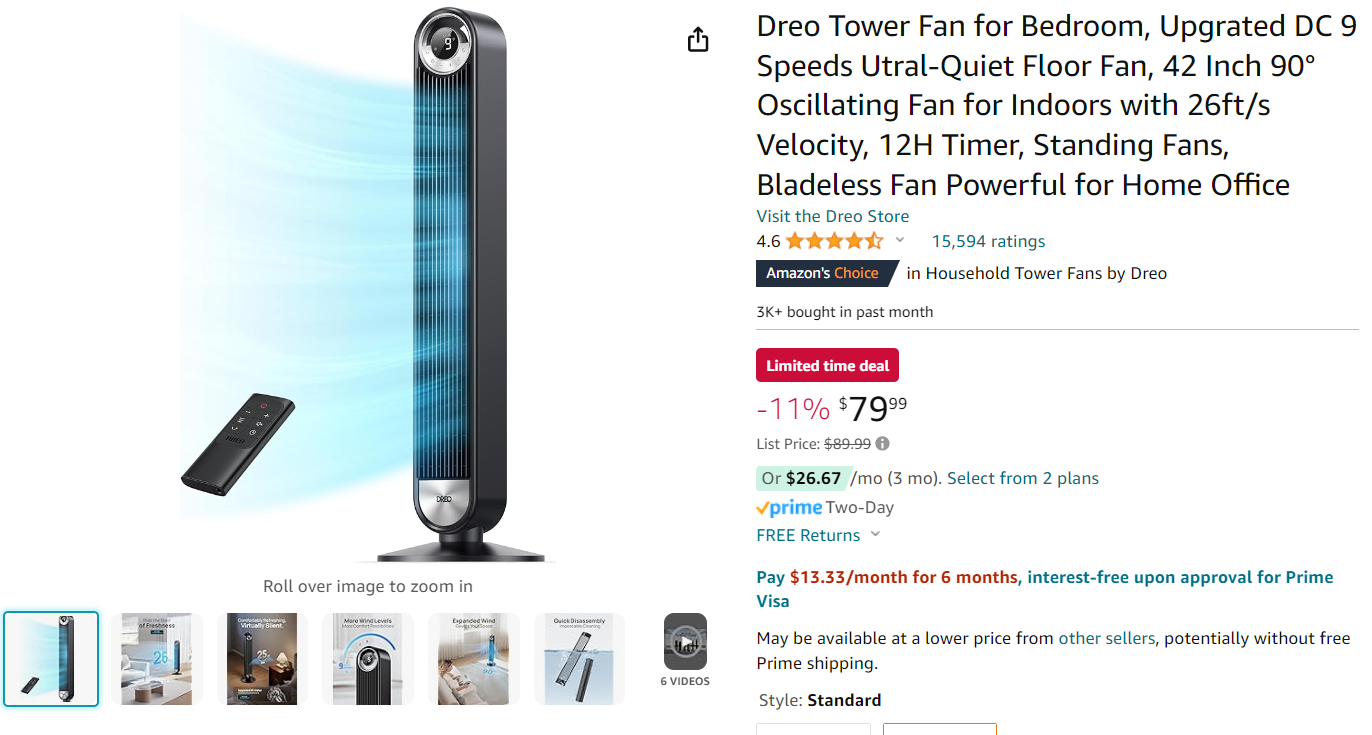Image resolution: width=1372 pixels, height=735 pixels.
Task: Select the Virtually Silent thumbnail
Action: click(263, 659)
